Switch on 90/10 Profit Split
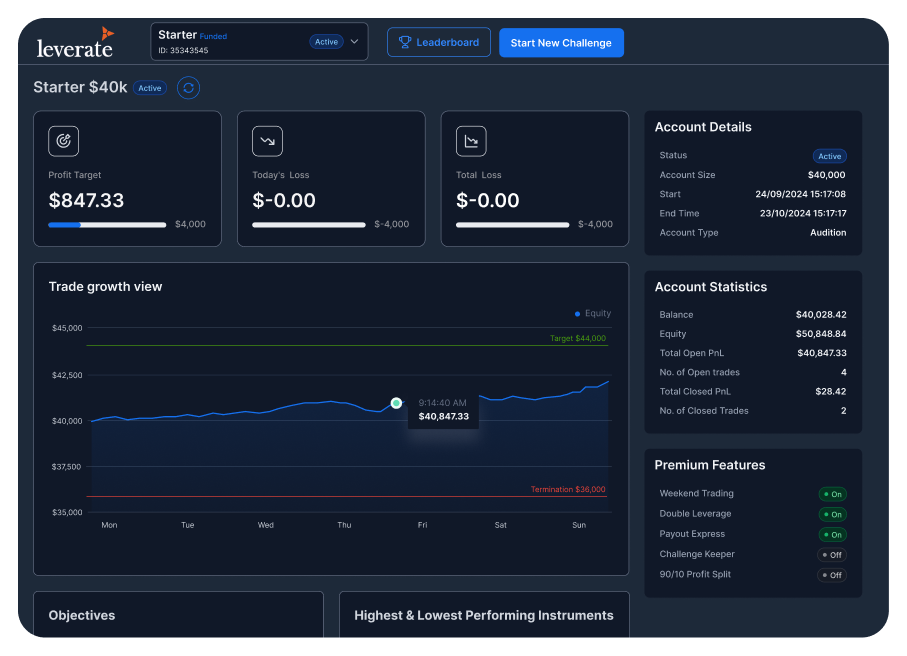 (x=832, y=575)
